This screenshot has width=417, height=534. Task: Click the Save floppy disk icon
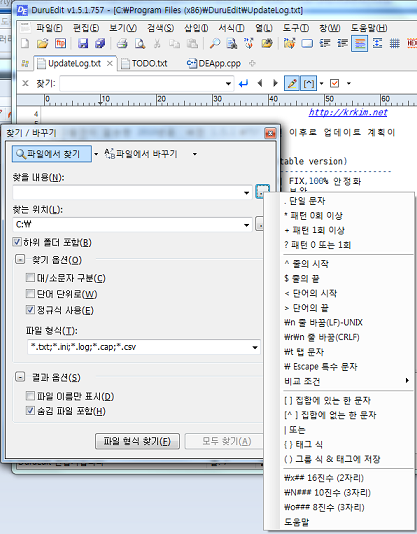83,44
